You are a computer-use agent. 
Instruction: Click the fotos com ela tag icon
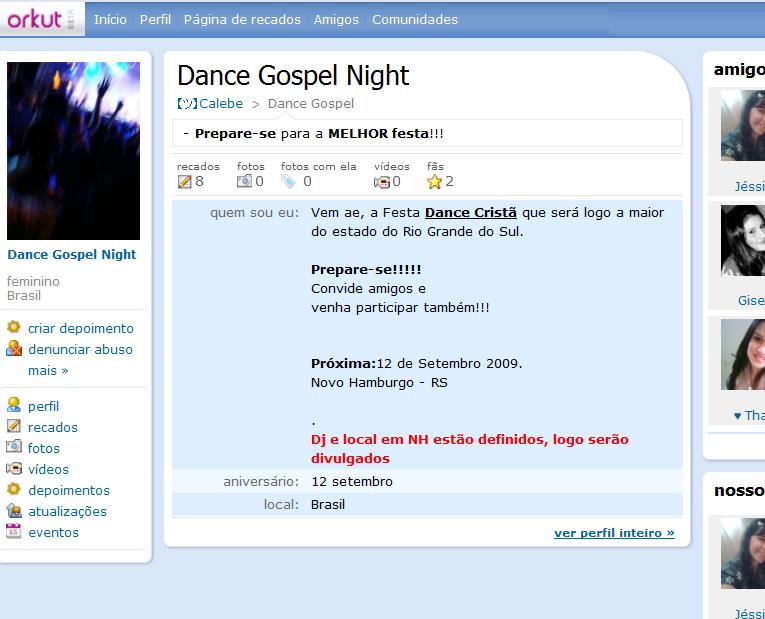tap(289, 181)
